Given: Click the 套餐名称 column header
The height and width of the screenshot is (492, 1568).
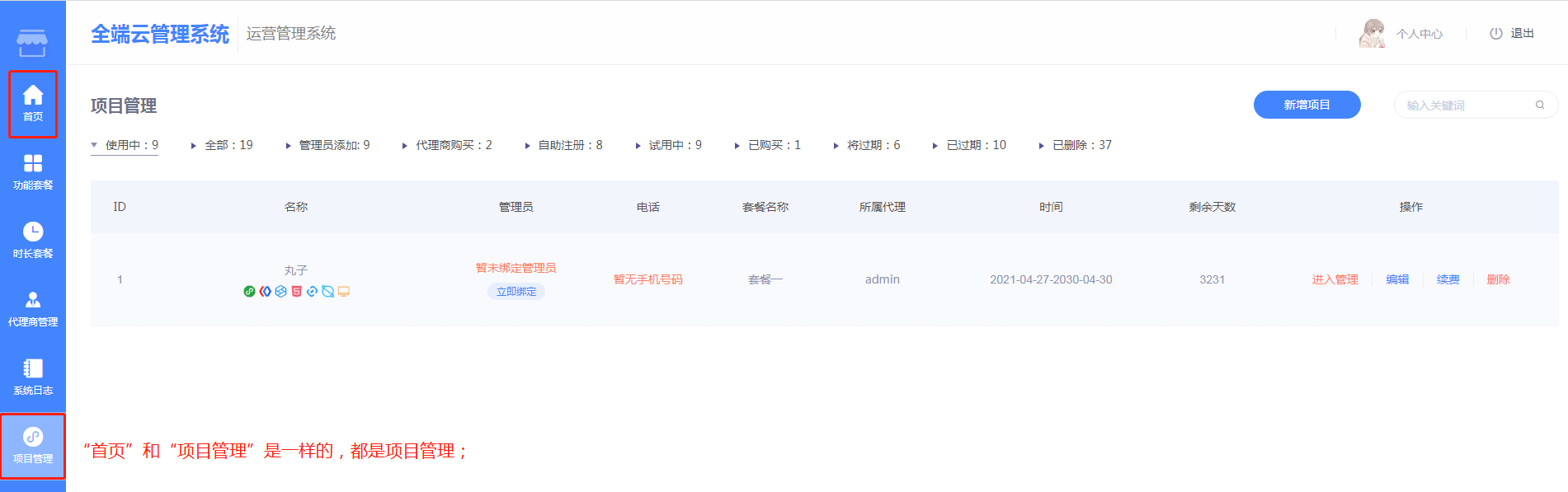Looking at the screenshot, I should 765,207.
